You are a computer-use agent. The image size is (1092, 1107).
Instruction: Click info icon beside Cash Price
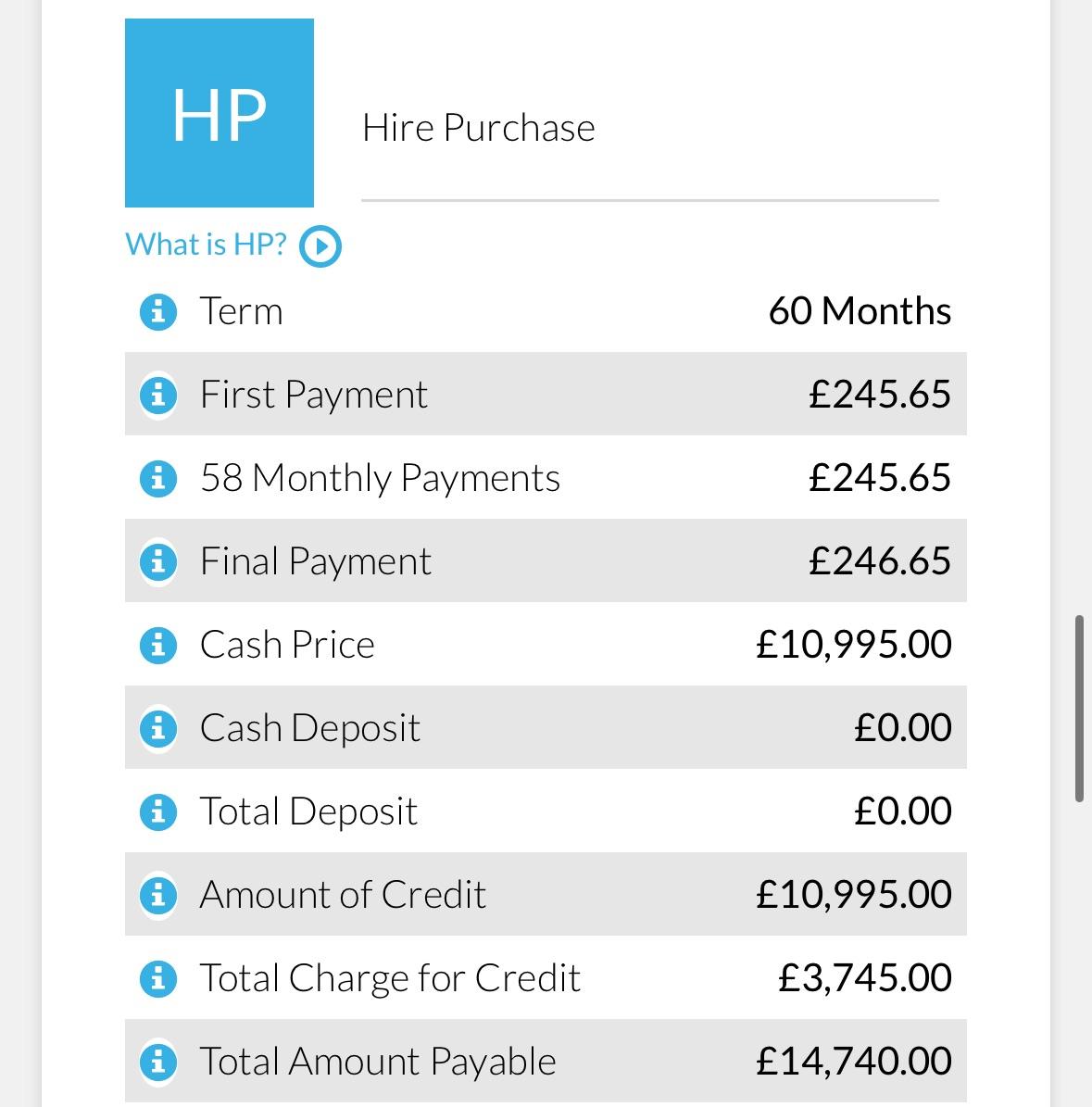(158, 645)
